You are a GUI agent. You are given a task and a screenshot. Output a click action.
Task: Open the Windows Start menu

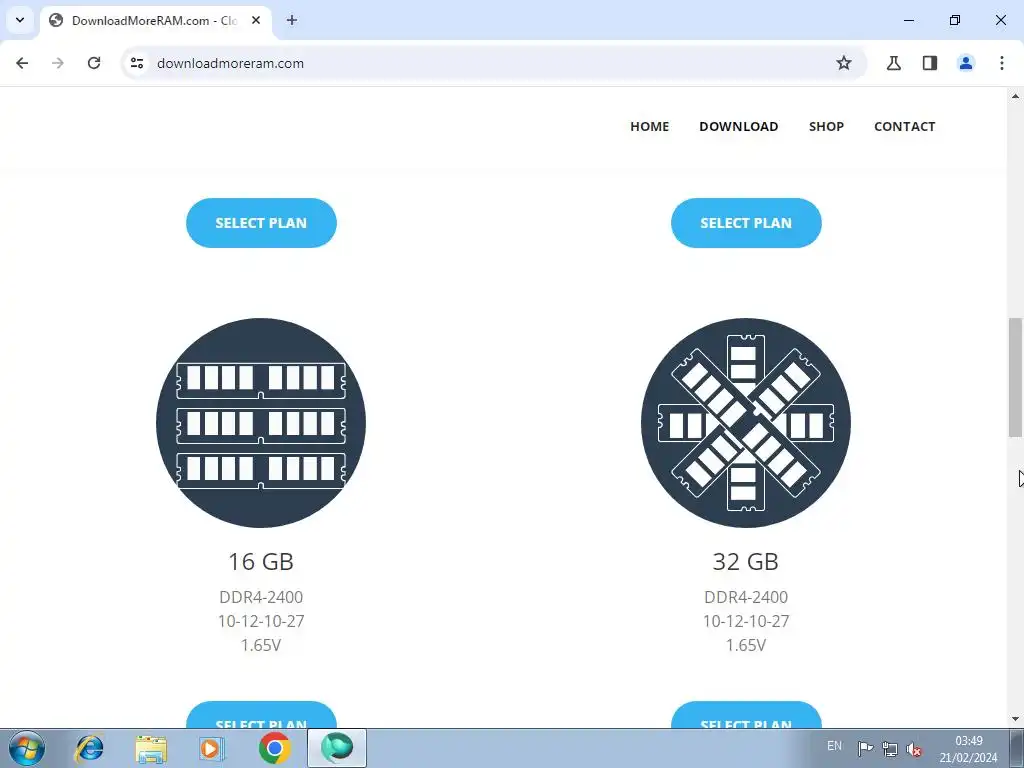point(27,748)
